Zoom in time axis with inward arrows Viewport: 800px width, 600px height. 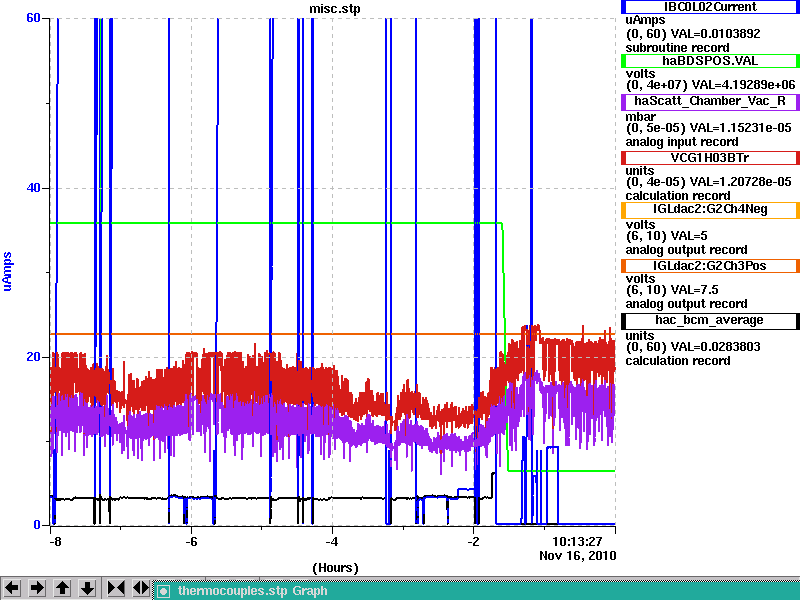116,588
